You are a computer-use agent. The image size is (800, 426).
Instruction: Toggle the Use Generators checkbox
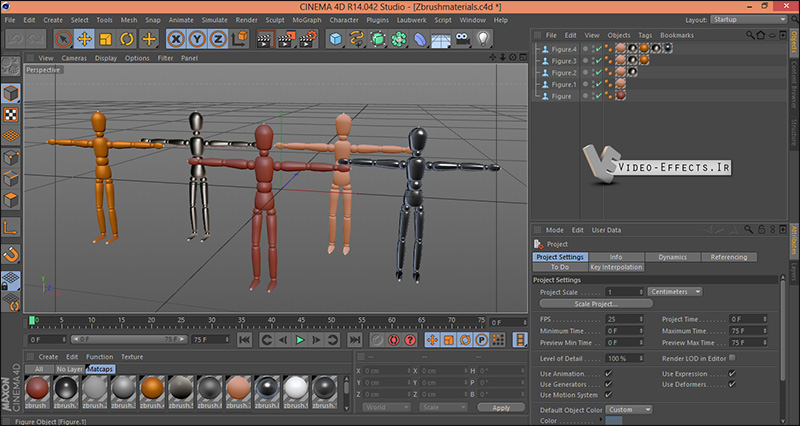click(x=608, y=384)
